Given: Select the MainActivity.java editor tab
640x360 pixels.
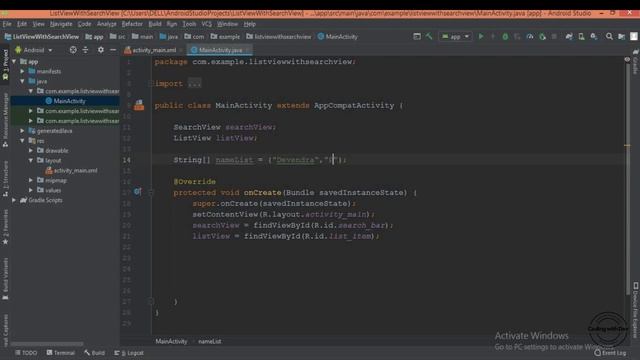Looking at the screenshot, I should click(x=220, y=50).
